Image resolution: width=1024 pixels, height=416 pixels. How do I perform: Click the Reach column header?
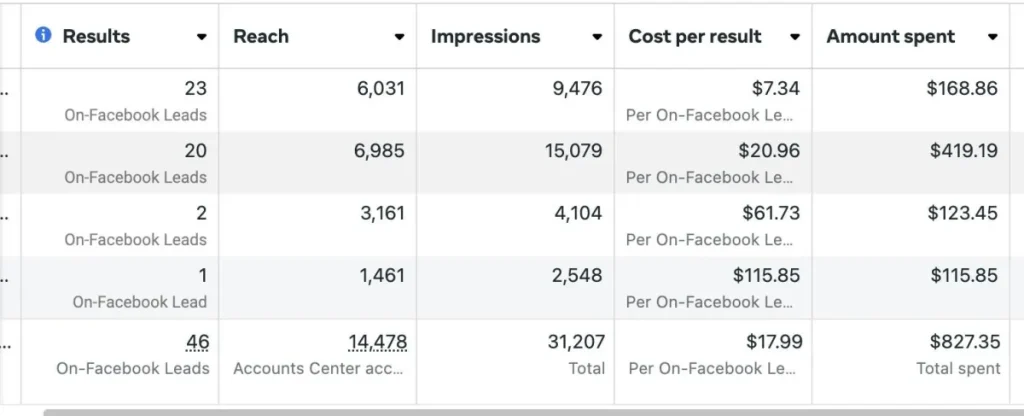(260, 36)
